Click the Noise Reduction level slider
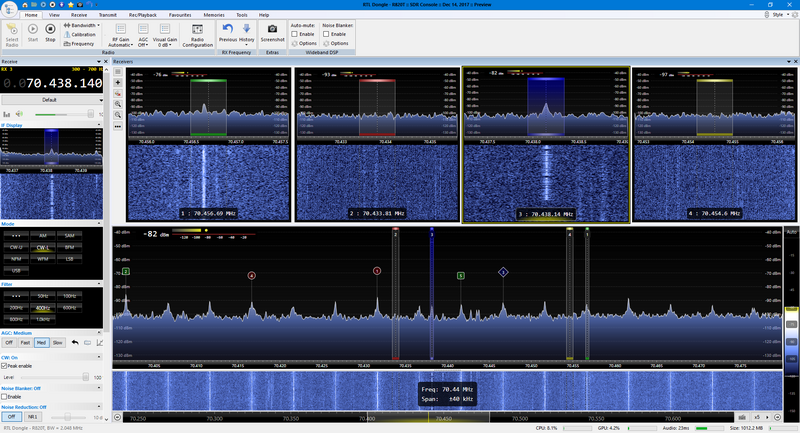800x433 pixels. (67, 417)
